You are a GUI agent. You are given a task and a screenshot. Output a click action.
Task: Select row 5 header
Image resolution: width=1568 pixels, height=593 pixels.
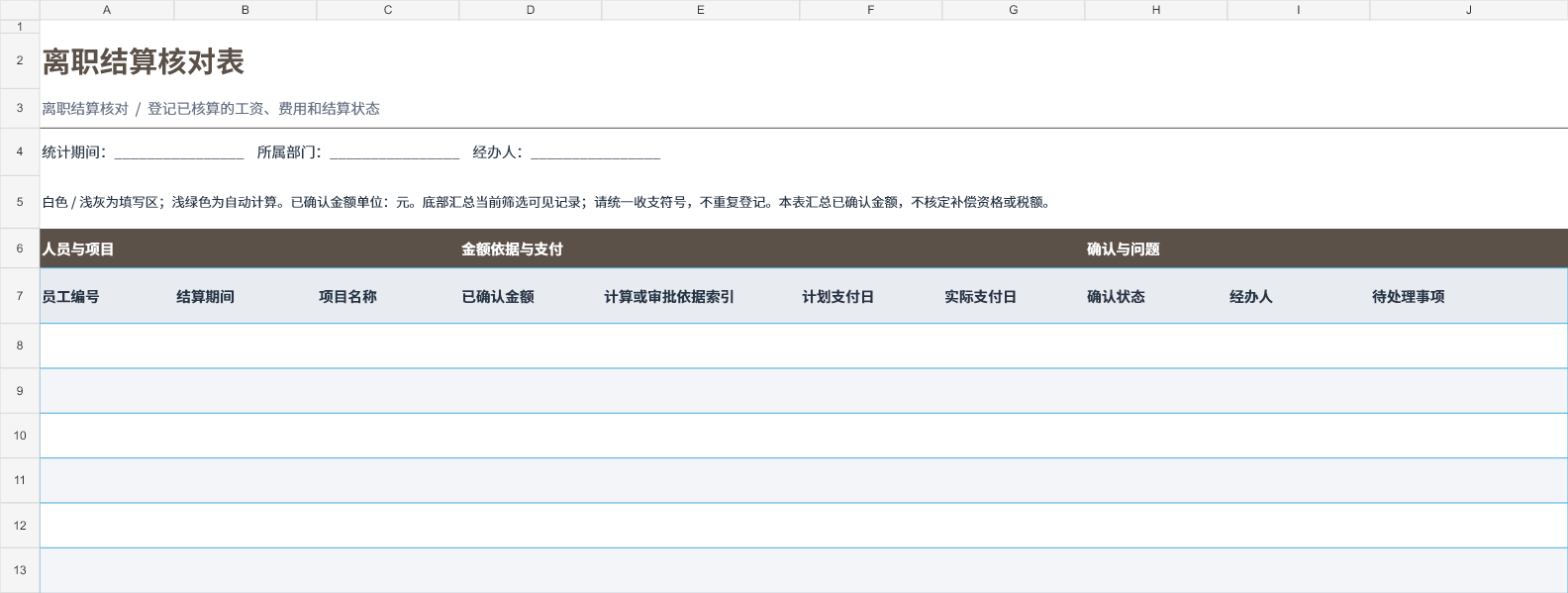coord(20,202)
